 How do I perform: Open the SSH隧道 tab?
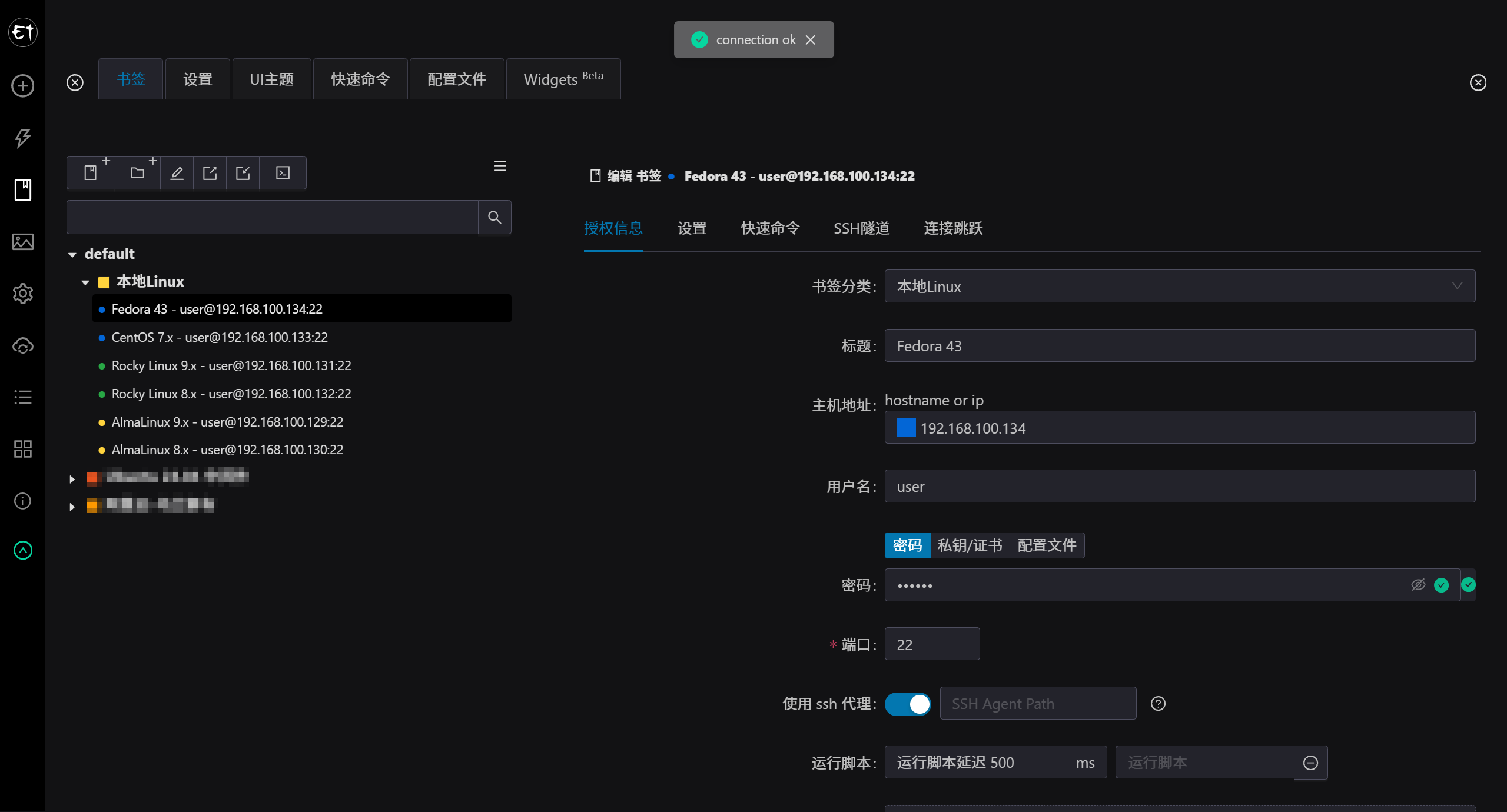[x=861, y=228]
